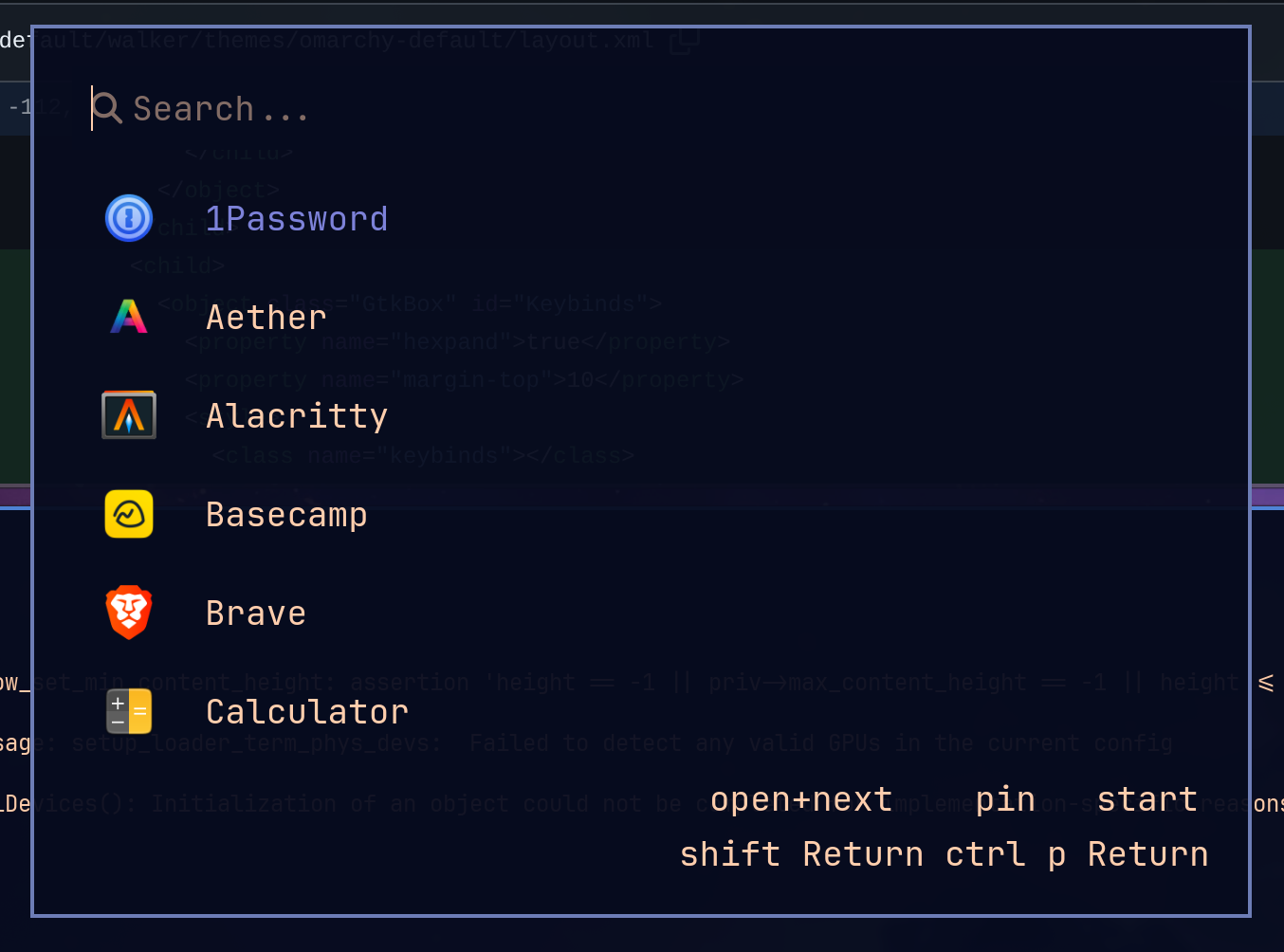Choose the Aether list entry text
Viewport: 1284px width, 952px height.
266,318
